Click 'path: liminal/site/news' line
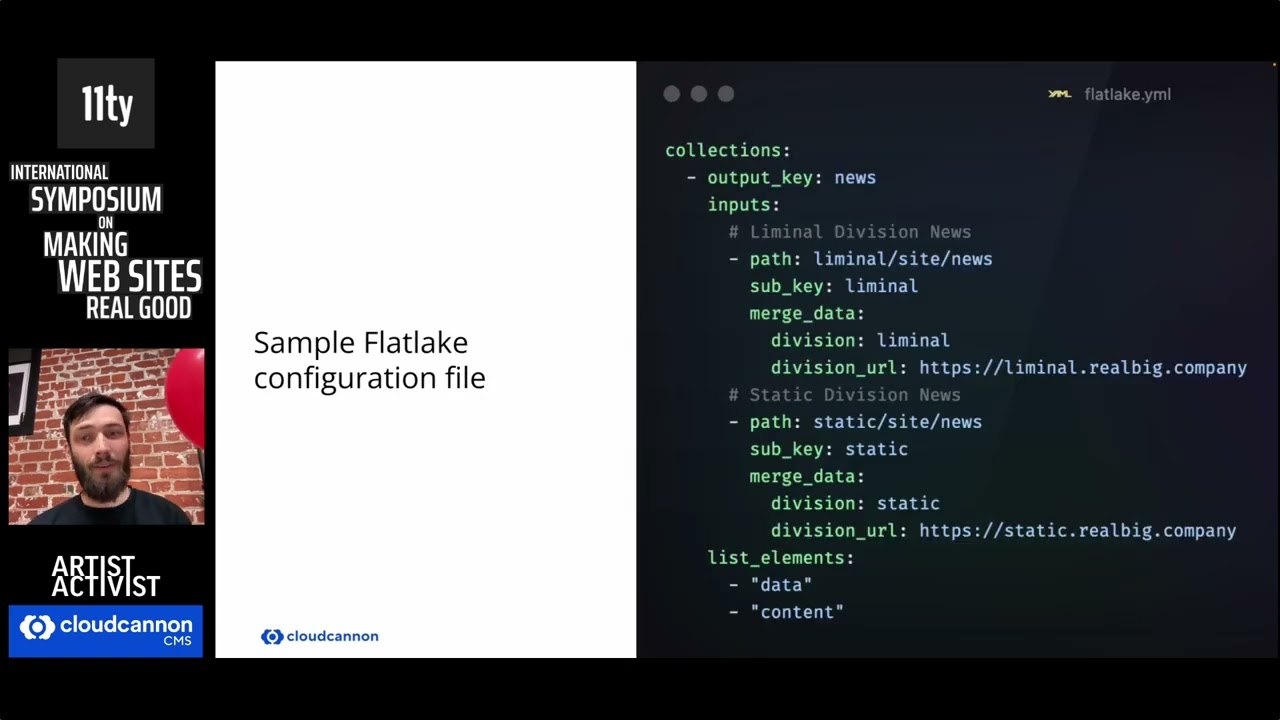1280x720 pixels. [861, 259]
